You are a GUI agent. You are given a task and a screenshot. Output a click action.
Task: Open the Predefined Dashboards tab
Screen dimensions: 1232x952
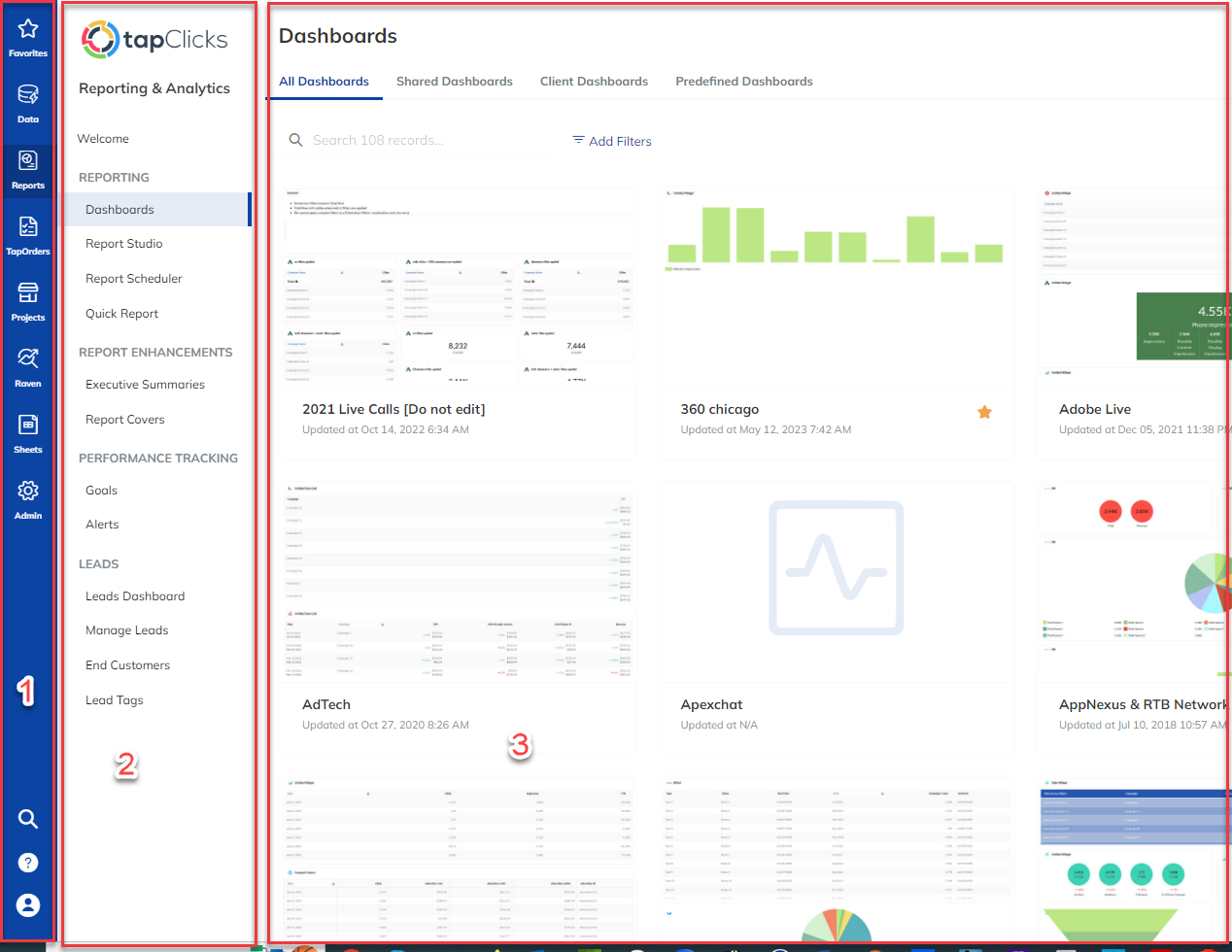[743, 81]
